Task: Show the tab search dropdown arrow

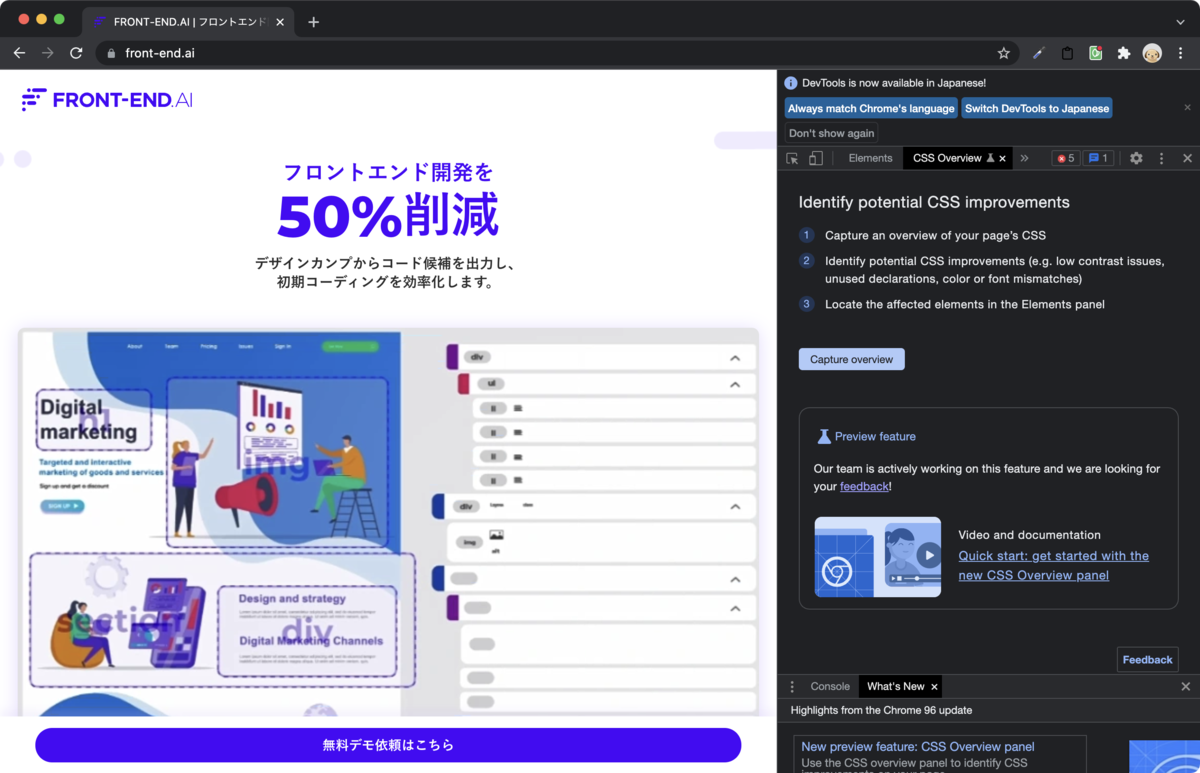Action: [1180, 21]
